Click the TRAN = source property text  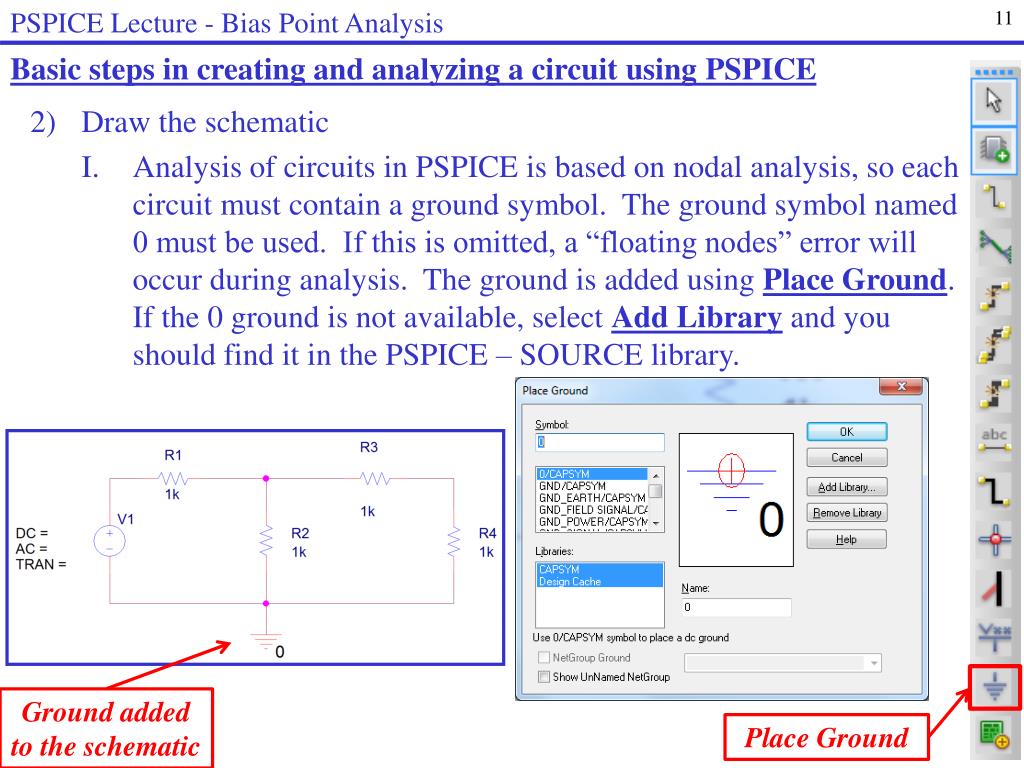coord(41,564)
